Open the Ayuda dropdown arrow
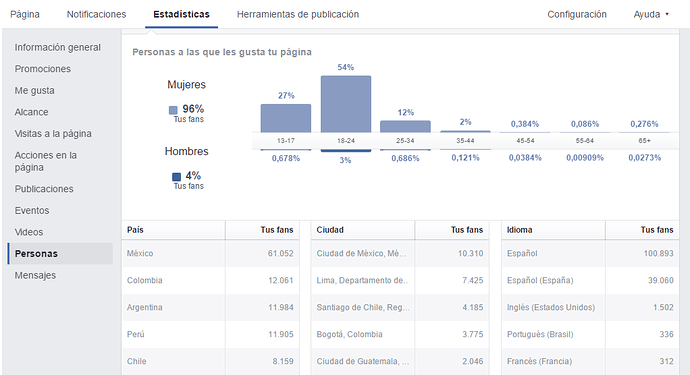The height and width of the screenshot is (375, 690). (667, 15)
